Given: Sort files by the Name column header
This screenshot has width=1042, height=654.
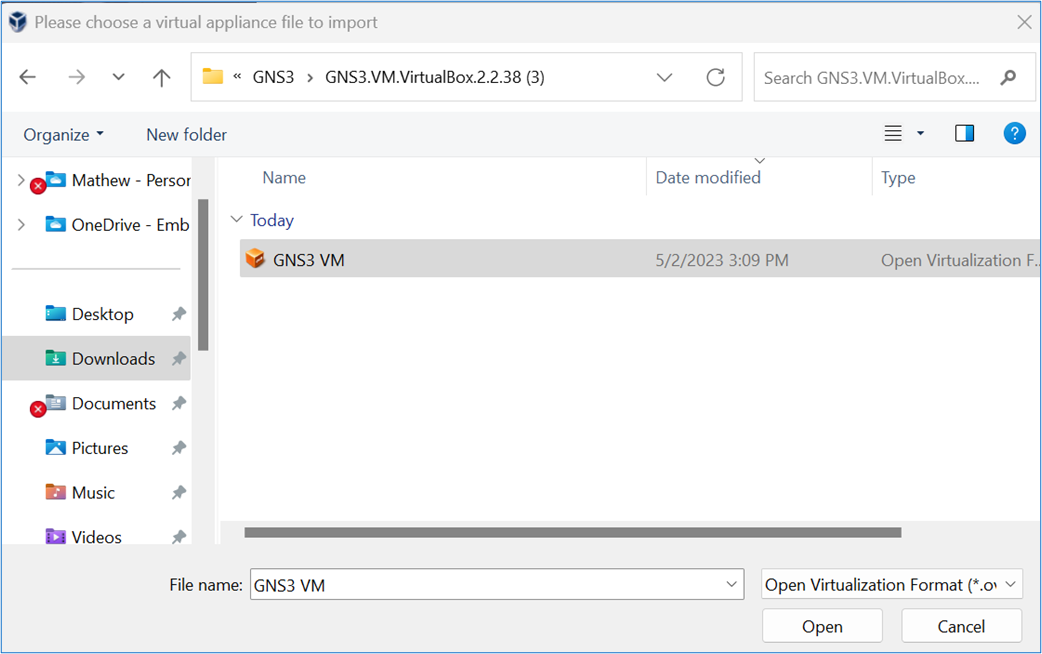Looking at the screenshot, I should 284,177.
